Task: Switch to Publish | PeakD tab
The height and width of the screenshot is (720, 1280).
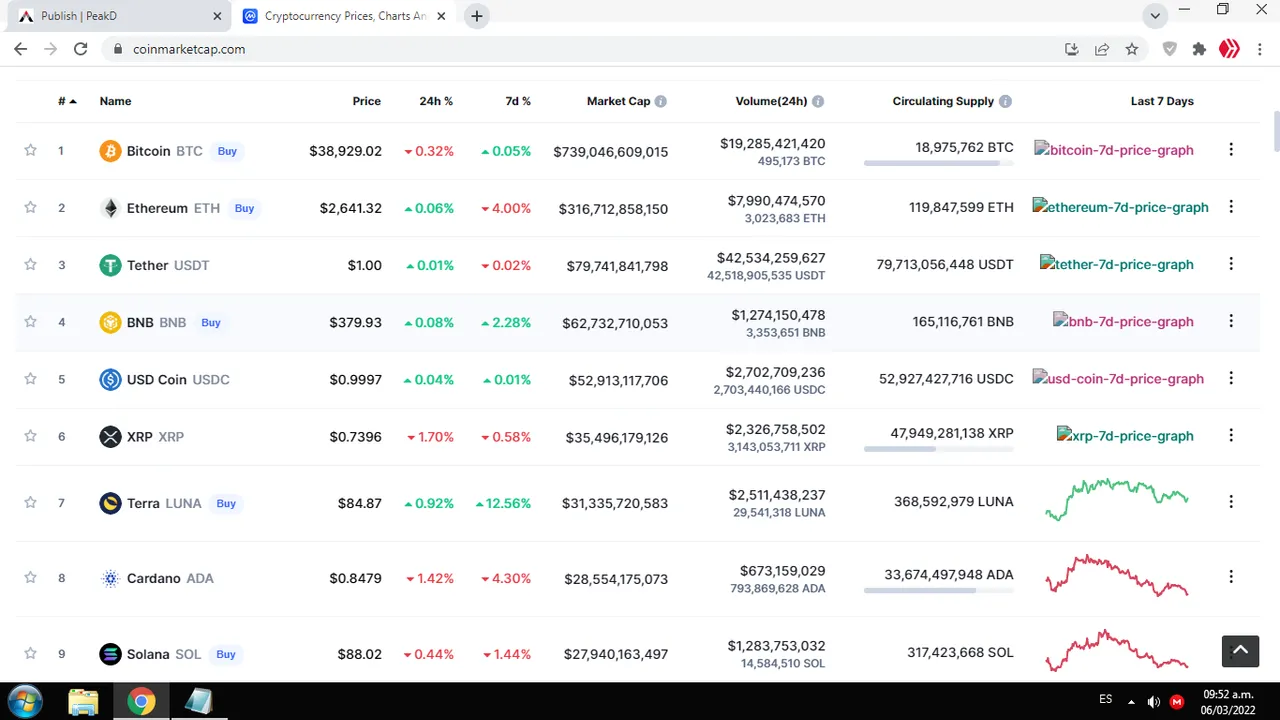Action: pyautogui.click(x=118, y=16)
